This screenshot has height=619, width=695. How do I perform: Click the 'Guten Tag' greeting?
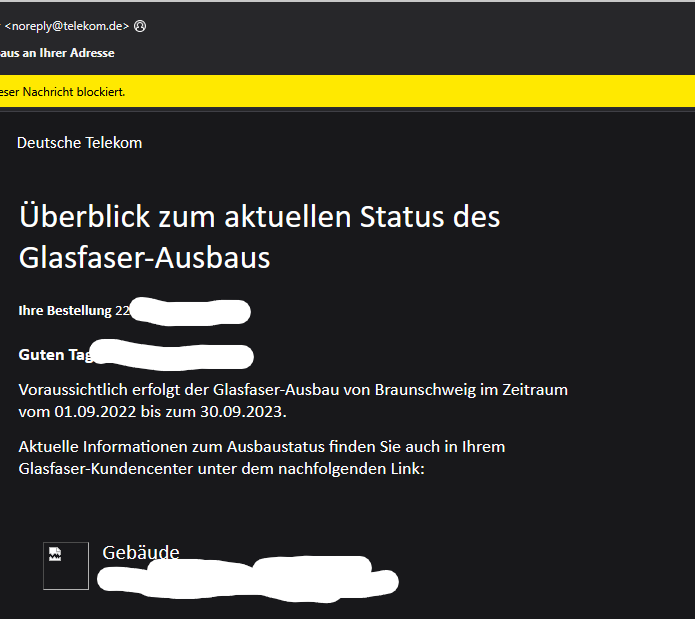[x=55, y=354]
